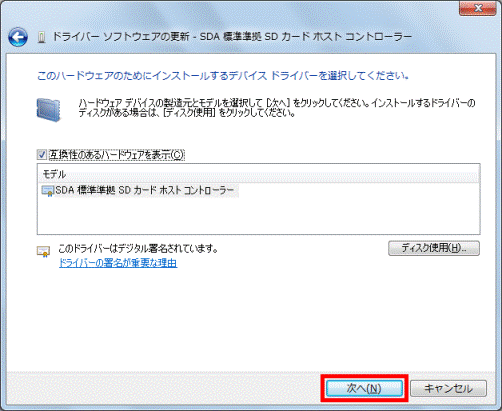
Task: Click the blue hardware chip icon
Action: coord(49,110)
